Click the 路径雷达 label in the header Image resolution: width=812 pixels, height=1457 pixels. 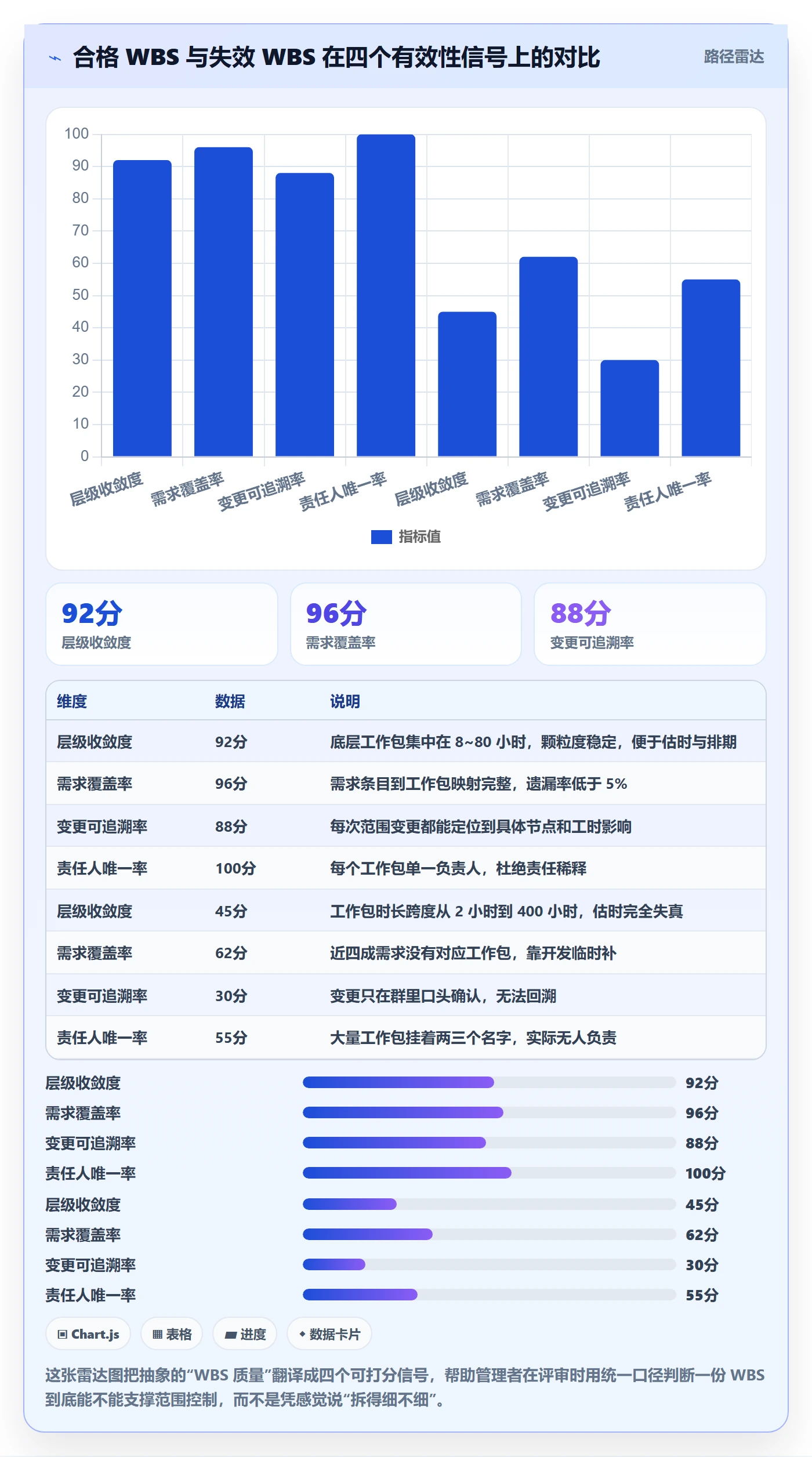pos(734,57)
